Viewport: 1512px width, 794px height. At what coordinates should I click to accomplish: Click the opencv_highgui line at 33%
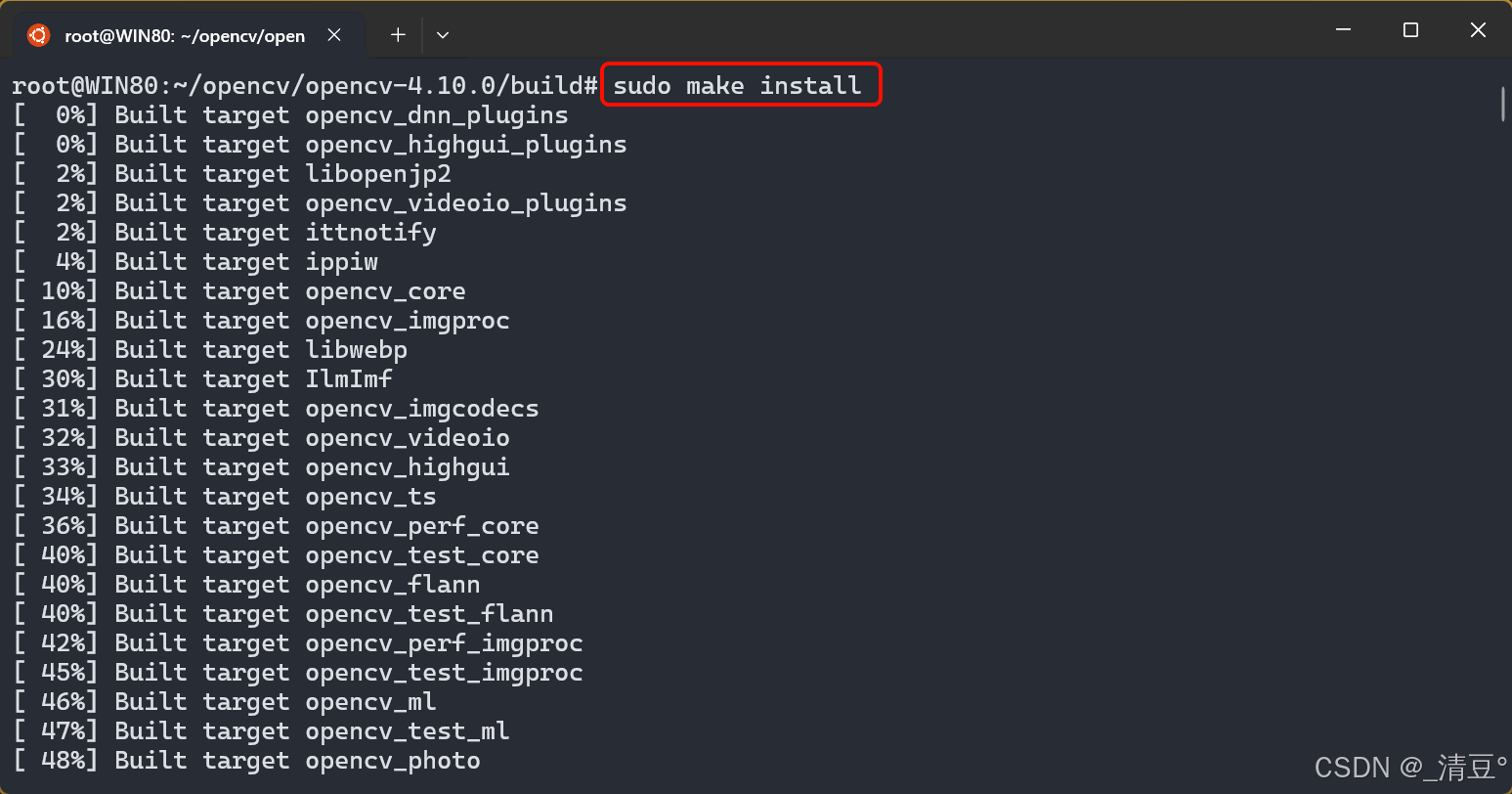[x=261, y=467]
